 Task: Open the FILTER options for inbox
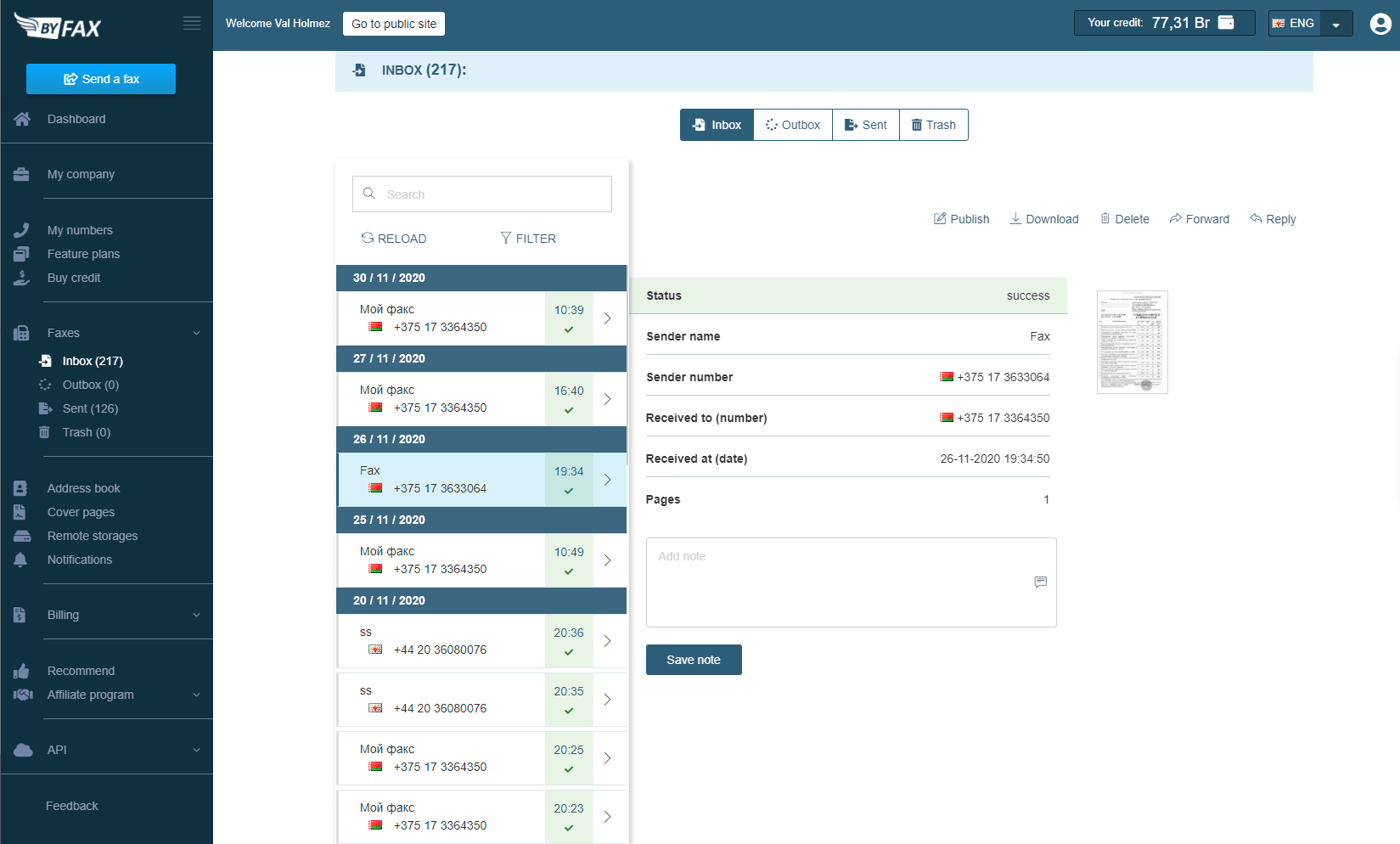click(528, 239)
